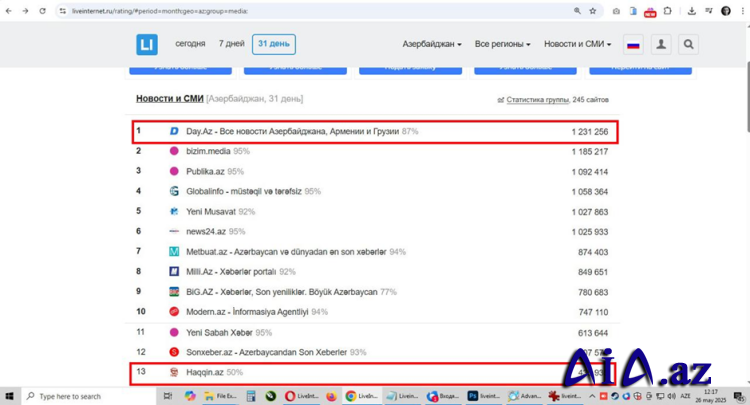Viewport: 750px width, 405px height.
Task: Expand the Новости и СМИ category dropdown
Action: [x=578, y=44]
